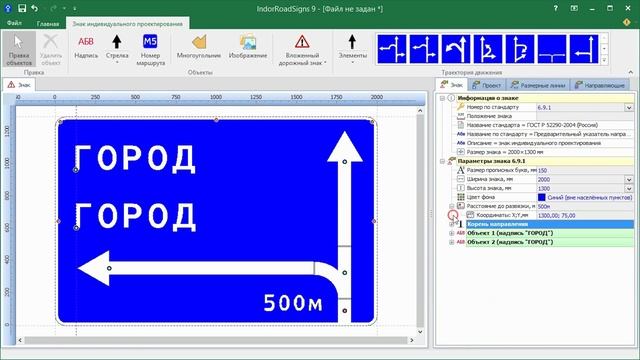Expand Объект 2 надпись ГОРОД
The width and height of the screenshot is (640, 360).
pos(452,242)
